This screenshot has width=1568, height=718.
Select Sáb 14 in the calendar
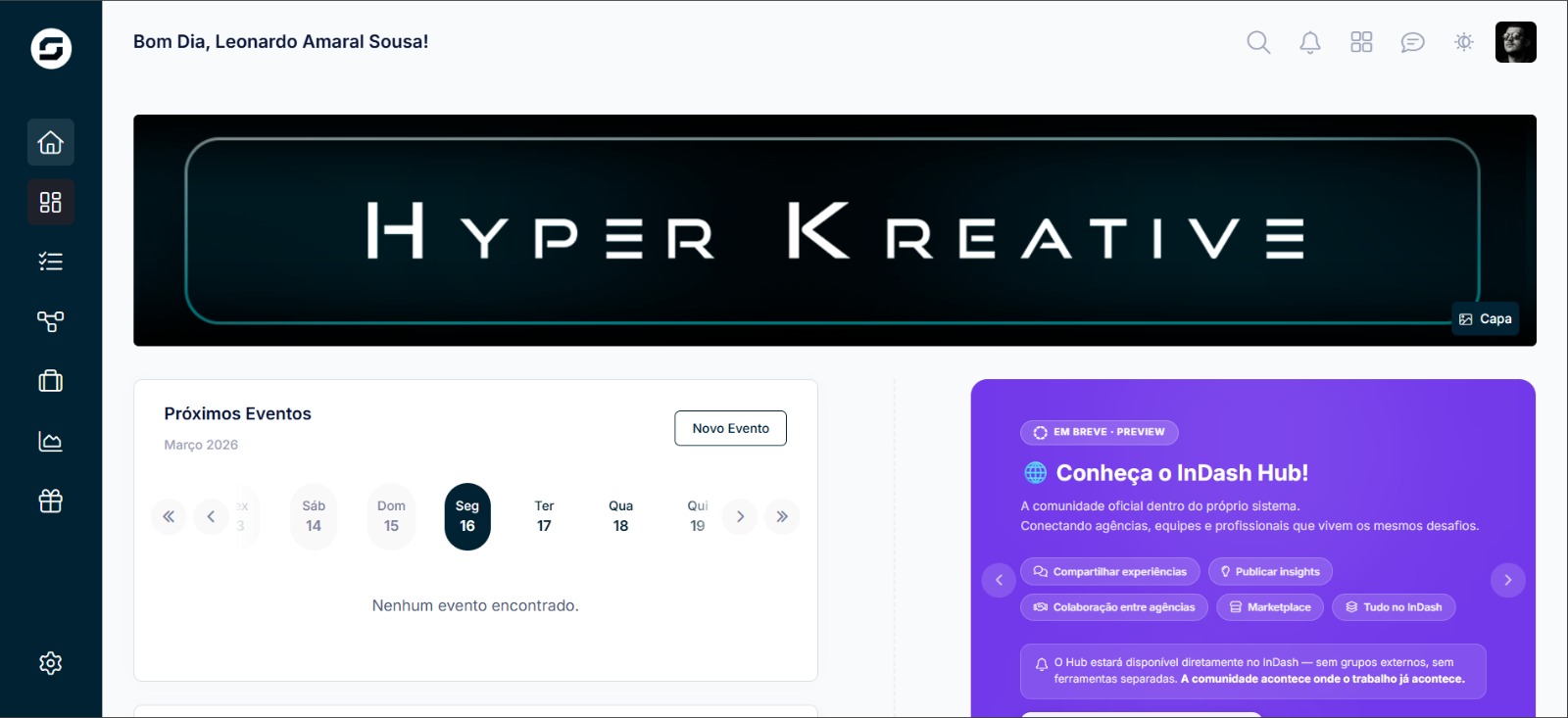[x=314, y=516]
